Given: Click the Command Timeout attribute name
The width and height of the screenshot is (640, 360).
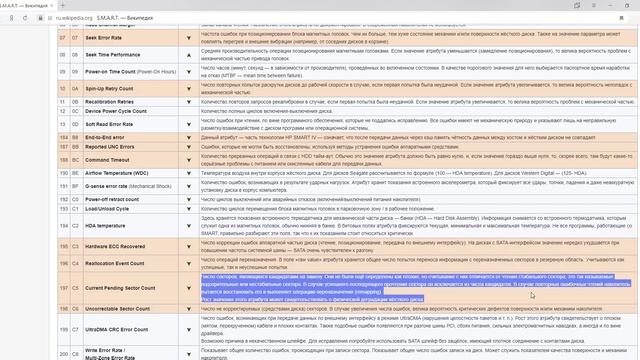Looking at the screenshot, I should point(107,160).
